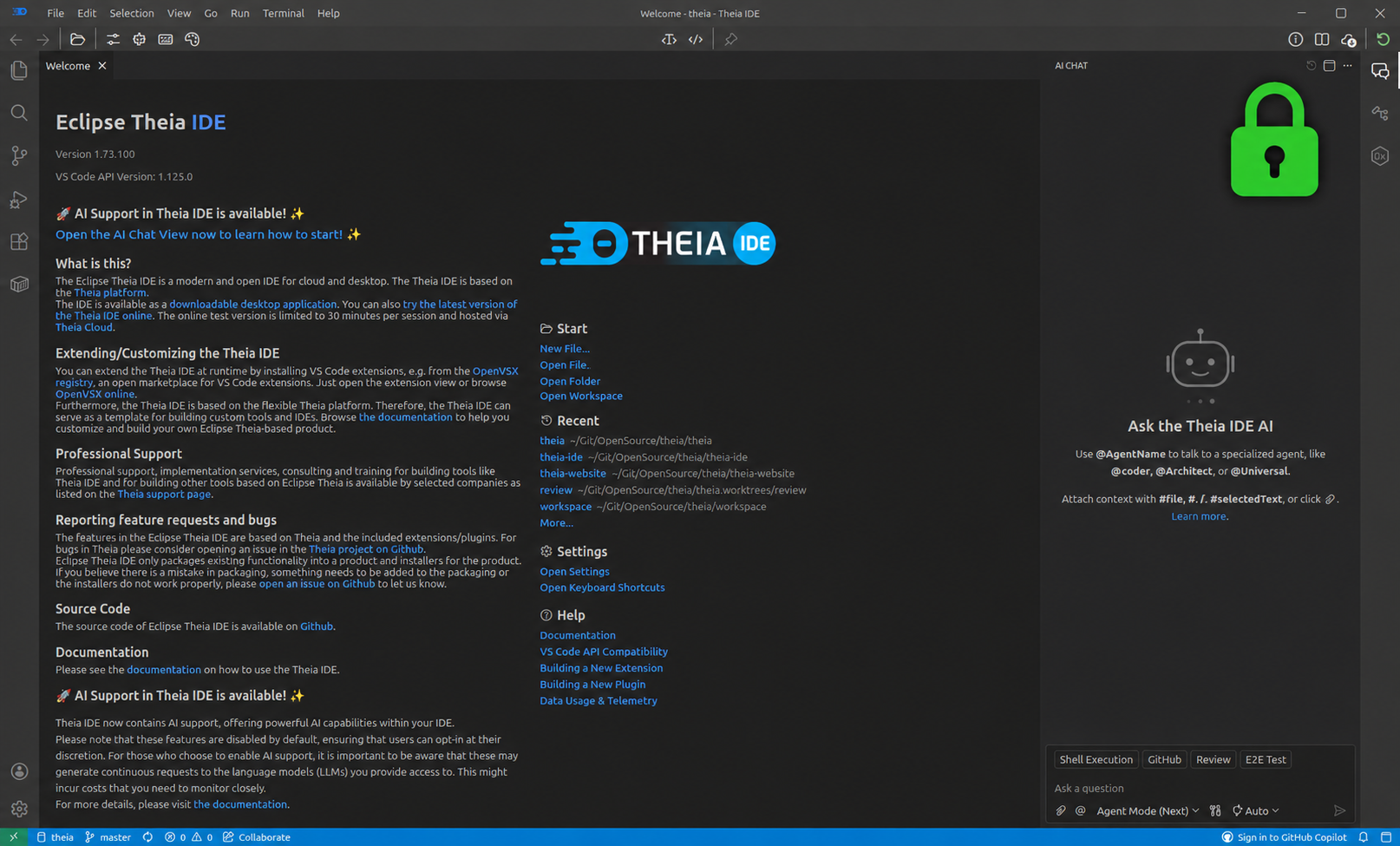Click the info circle toolbar icon

coord(1295,39)
